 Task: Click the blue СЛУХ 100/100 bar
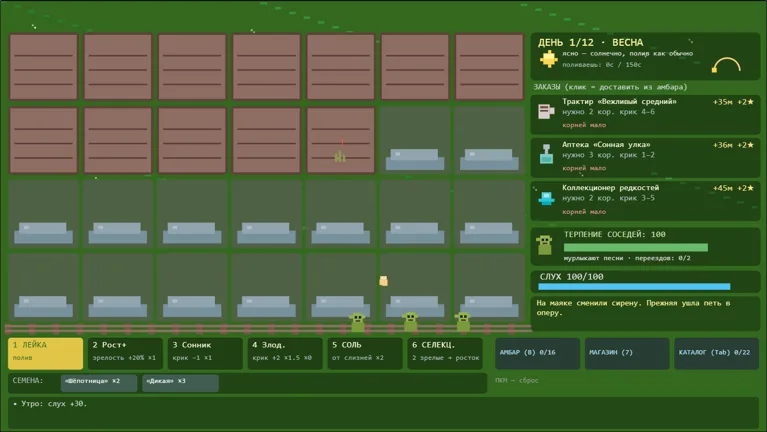634,287
